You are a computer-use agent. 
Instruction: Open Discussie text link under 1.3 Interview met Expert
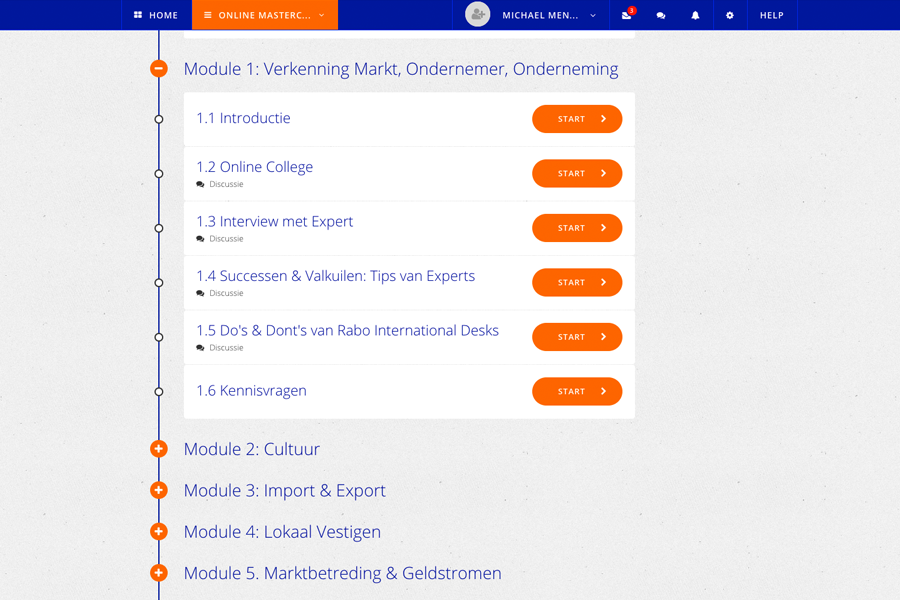click(x=226, y=239)
